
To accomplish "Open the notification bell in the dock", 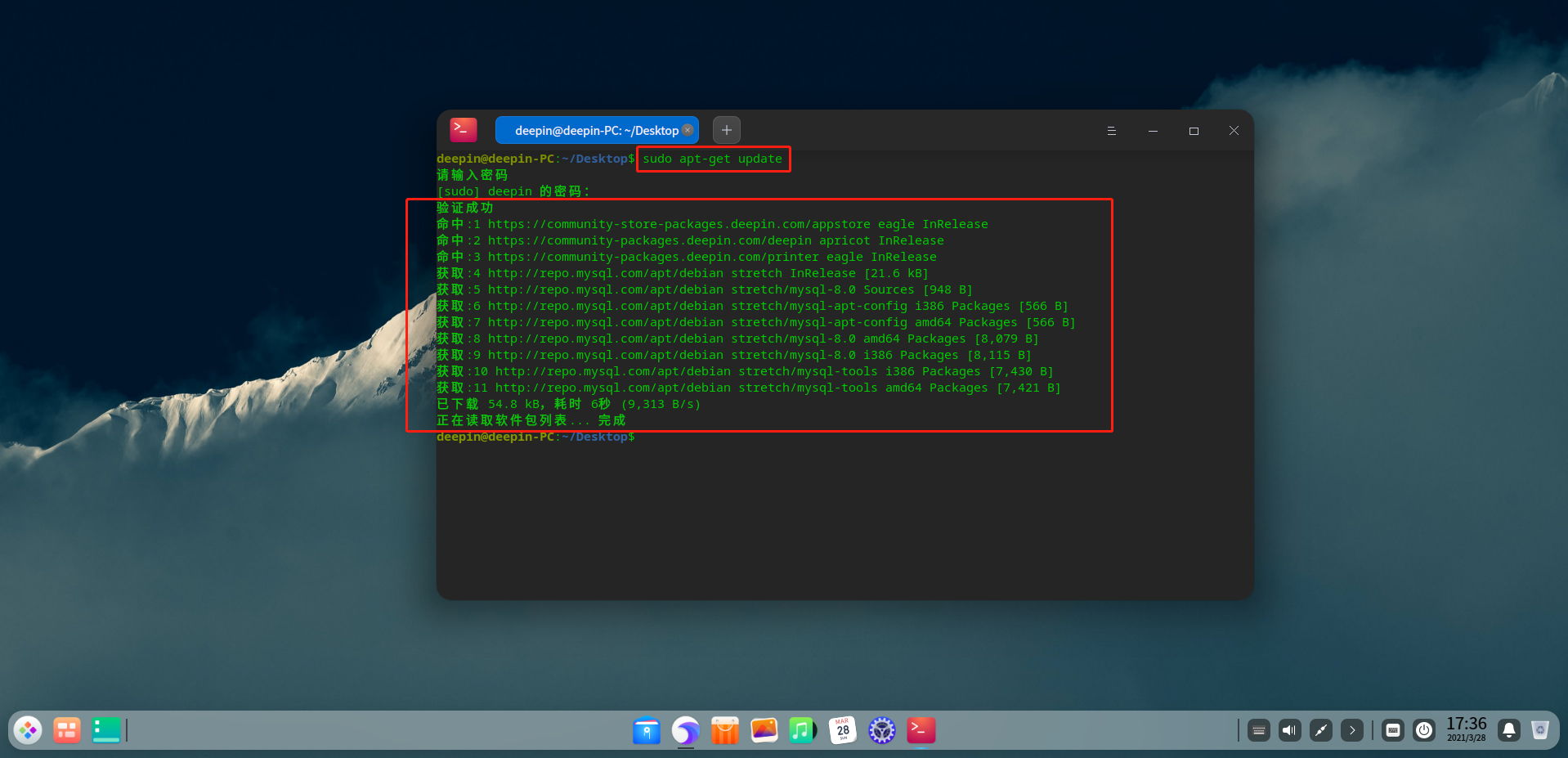I will click(1509, 730).
